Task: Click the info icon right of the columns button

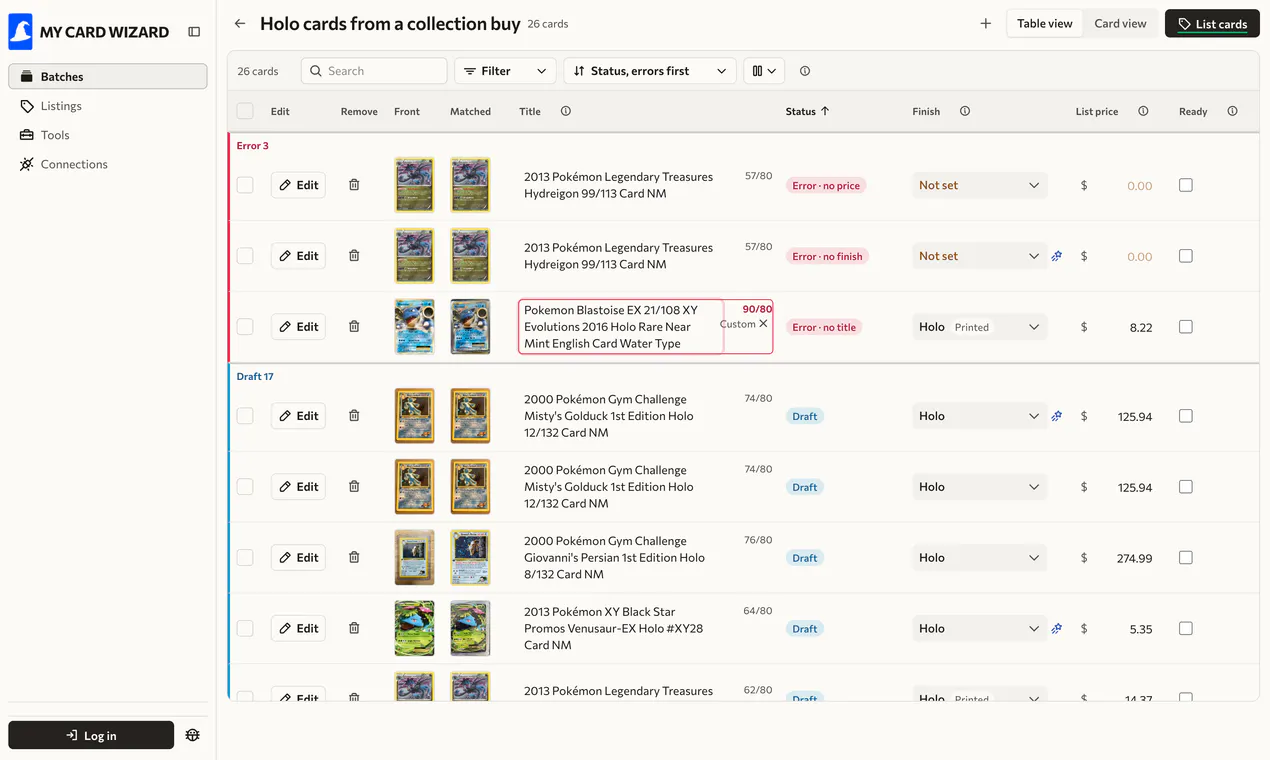Action: point(805,71)
